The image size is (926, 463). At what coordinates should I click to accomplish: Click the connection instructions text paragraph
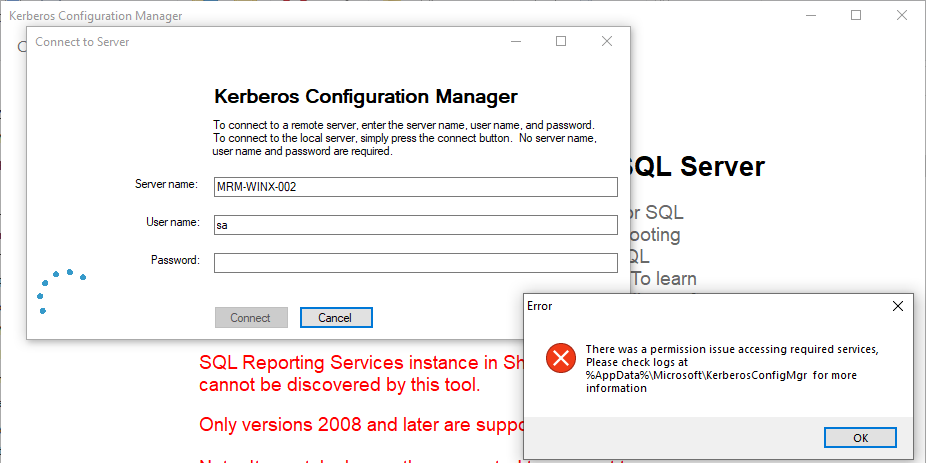click(x=405, y=139)
